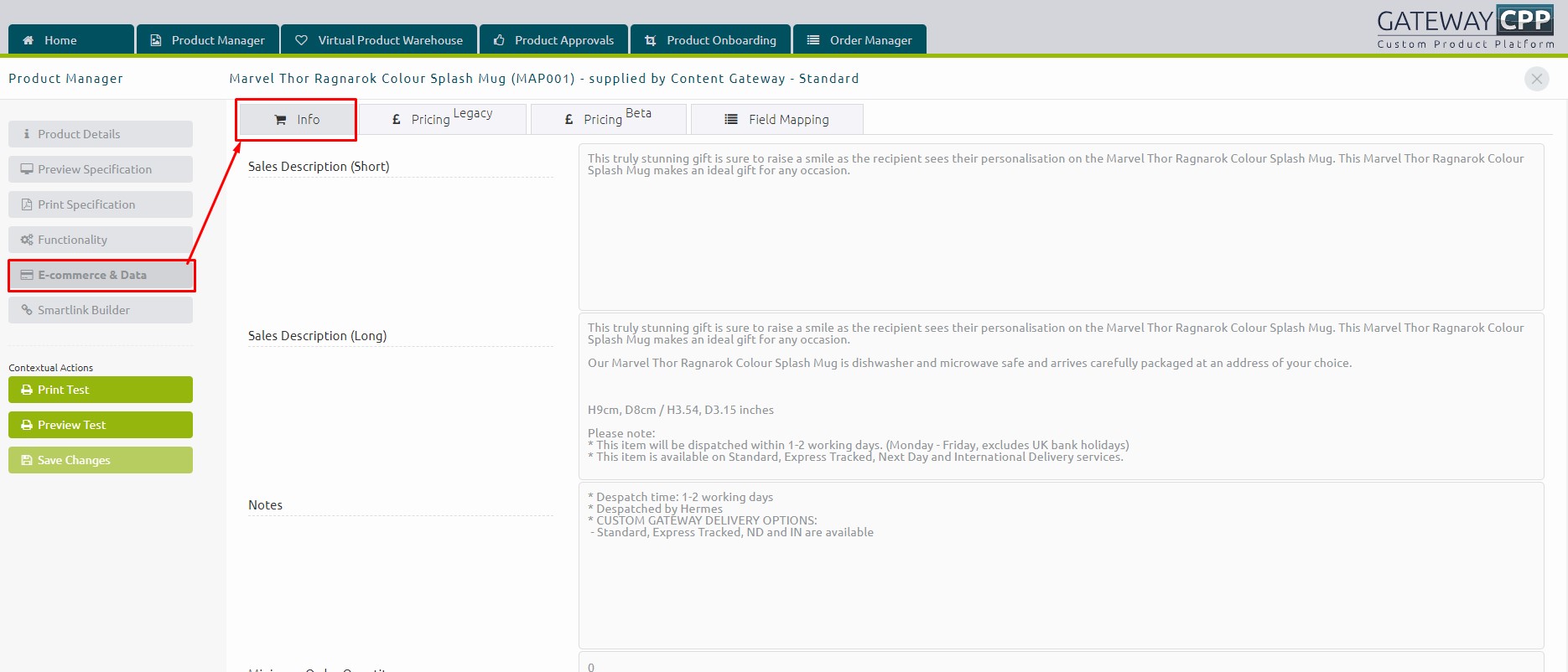Click the Info tab shopping cart icon
Screen dimensions: 1568x672
(x=281, y=120)
